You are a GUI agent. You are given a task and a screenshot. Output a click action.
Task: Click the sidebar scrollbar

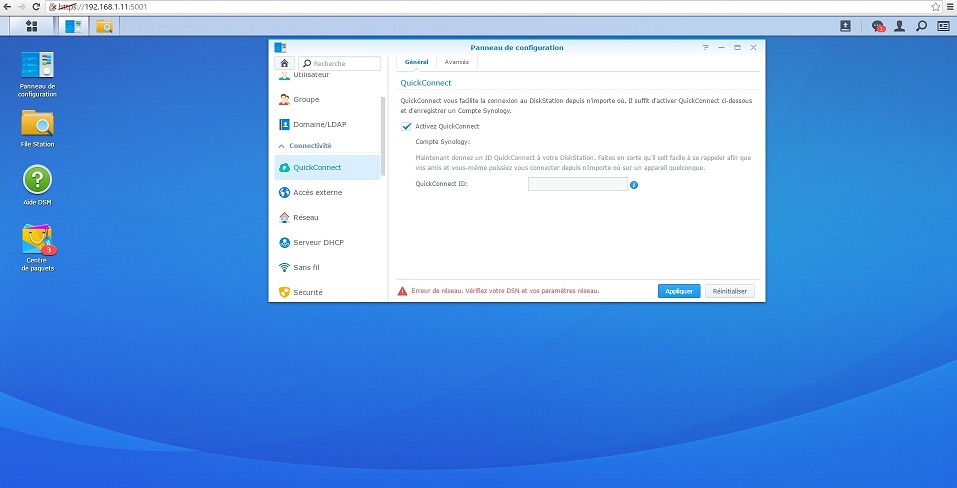383,135
